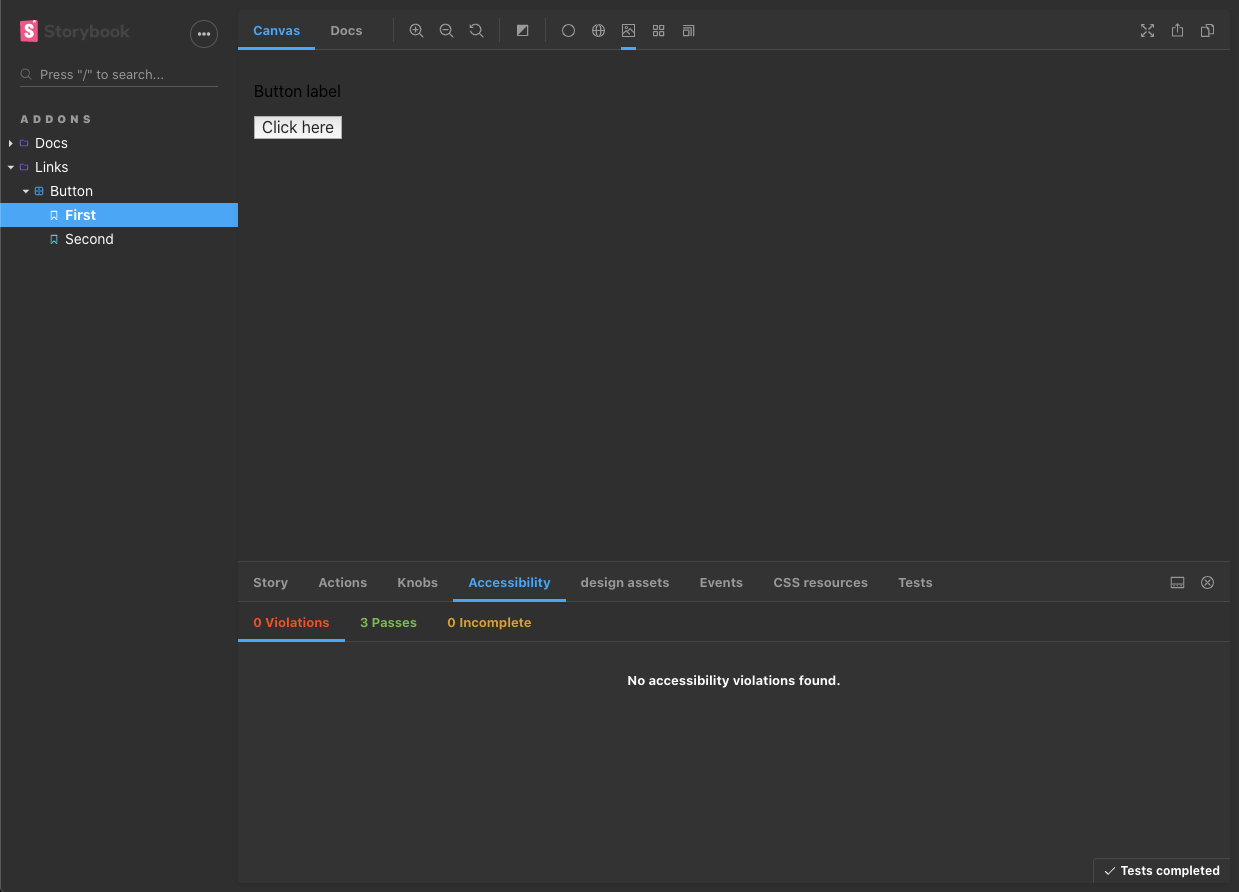Open the backgrounds picture icon
This screenshot has height=892, width=1239.
[628, 31]
